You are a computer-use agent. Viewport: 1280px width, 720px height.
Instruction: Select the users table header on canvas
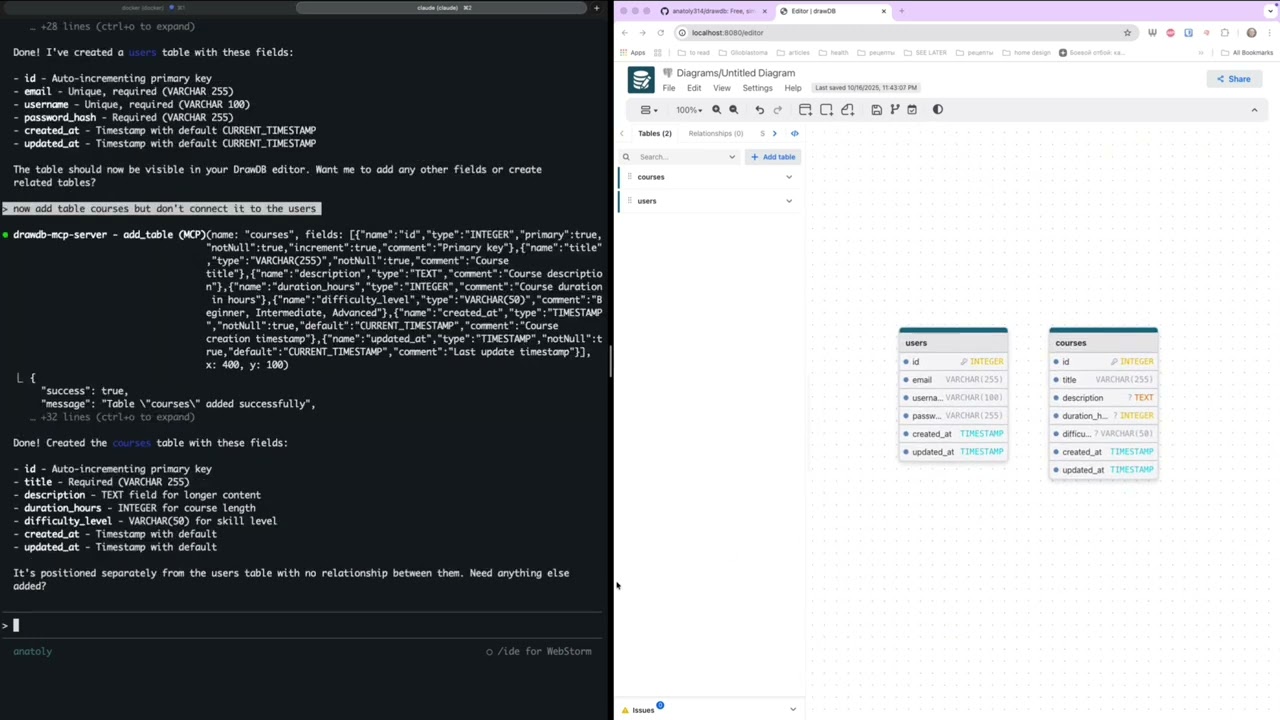point(953,343)
